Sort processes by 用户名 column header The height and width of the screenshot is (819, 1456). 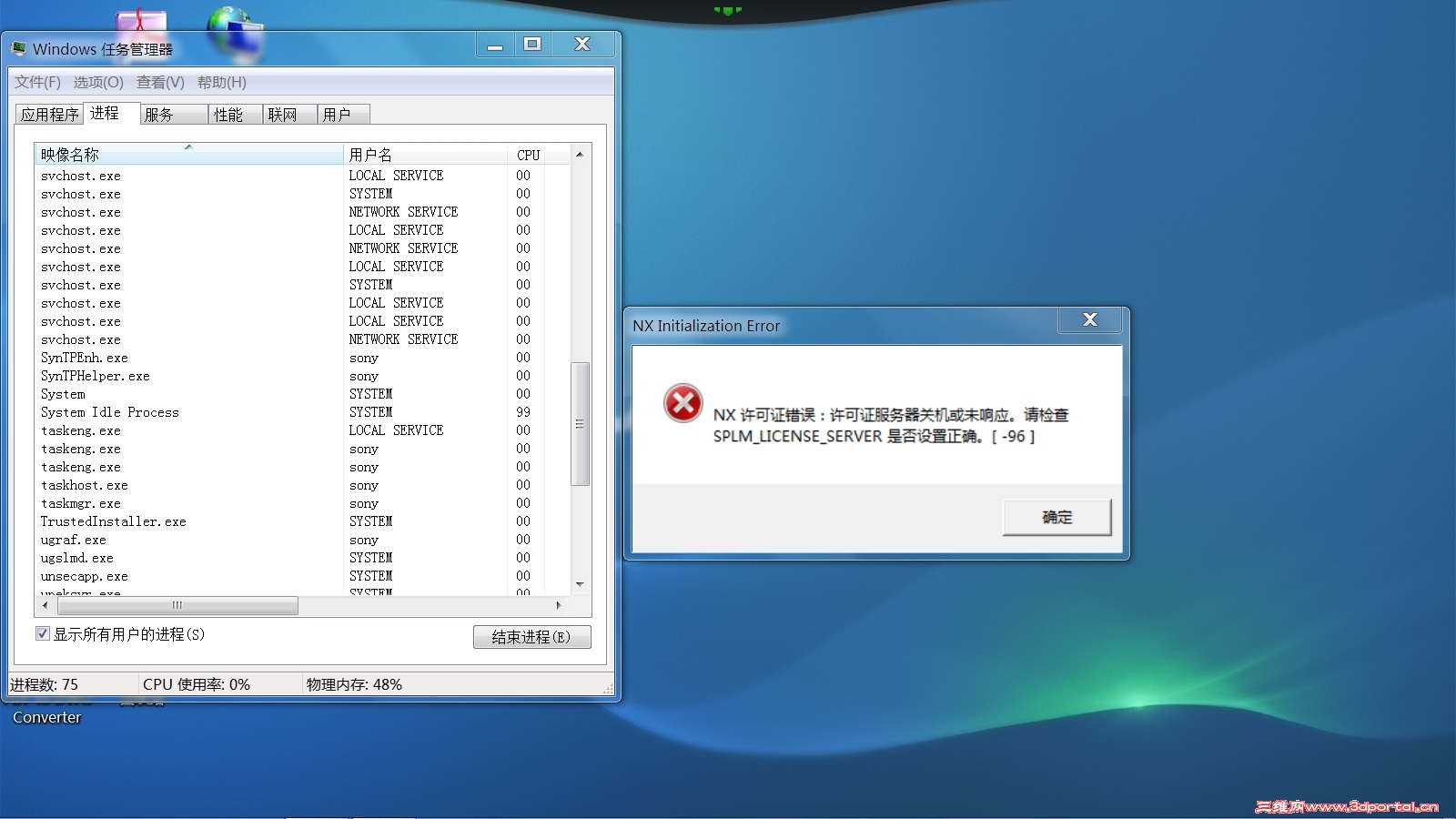[425, 154]
